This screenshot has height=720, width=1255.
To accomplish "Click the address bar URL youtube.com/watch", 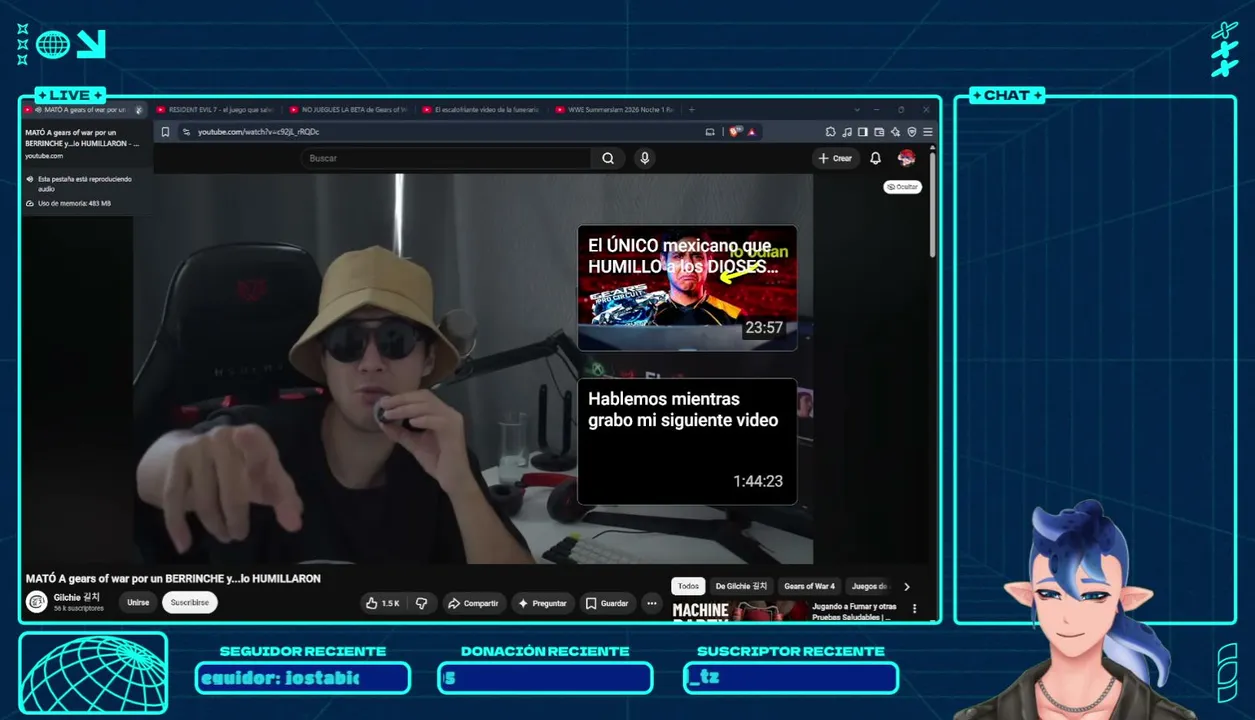I will [x=258, y=132].
